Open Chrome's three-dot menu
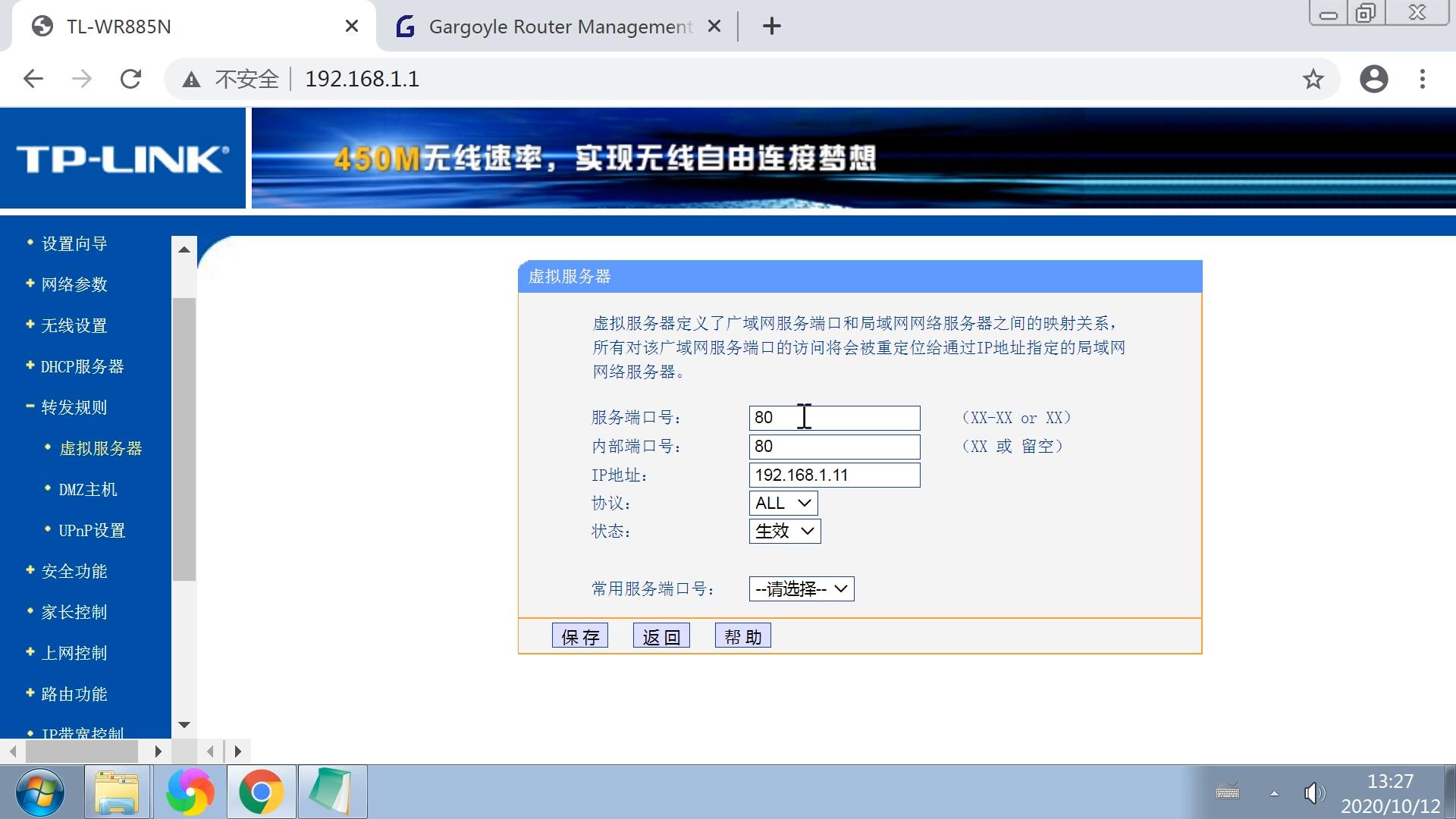 [x=1424, y=78]
